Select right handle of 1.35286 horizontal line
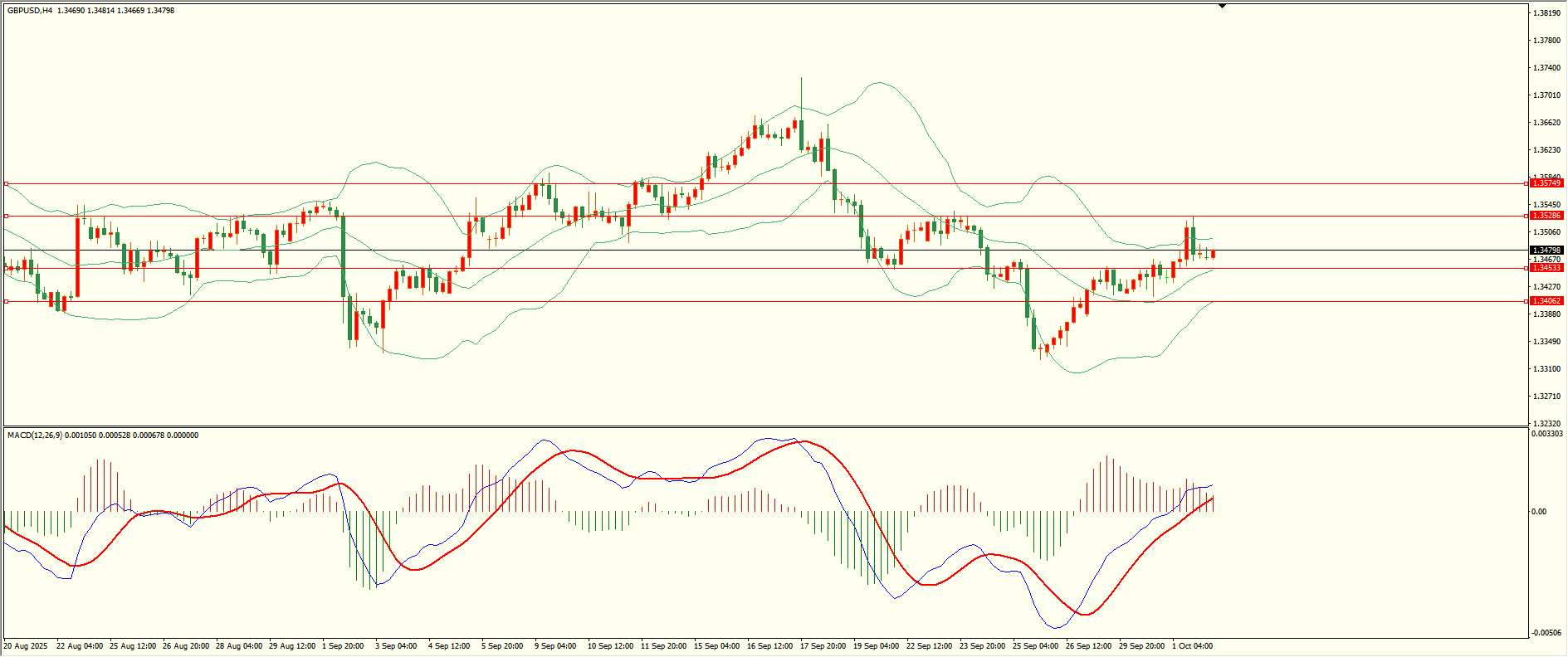1568x657 pixels. click(x=1526, y=216)
